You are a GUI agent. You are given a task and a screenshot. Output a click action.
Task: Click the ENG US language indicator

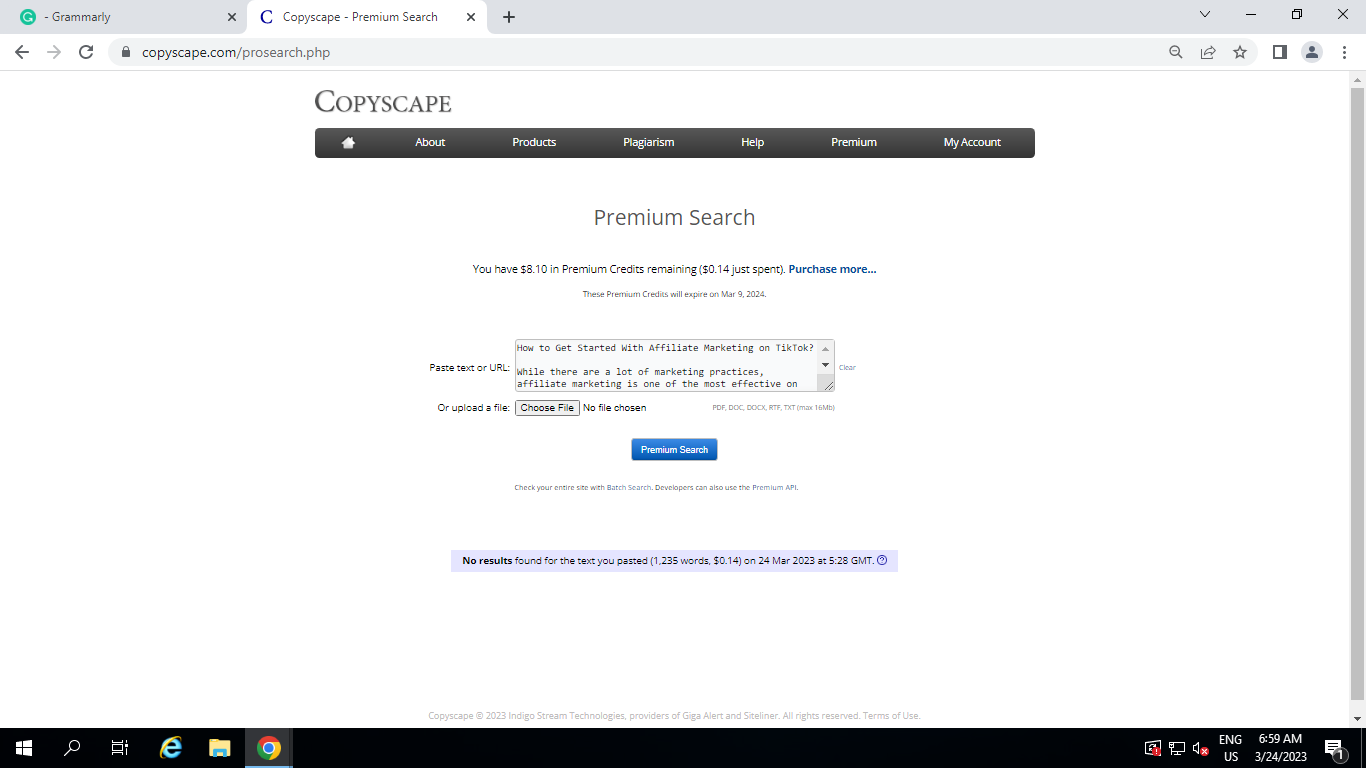coord(1230,748)
